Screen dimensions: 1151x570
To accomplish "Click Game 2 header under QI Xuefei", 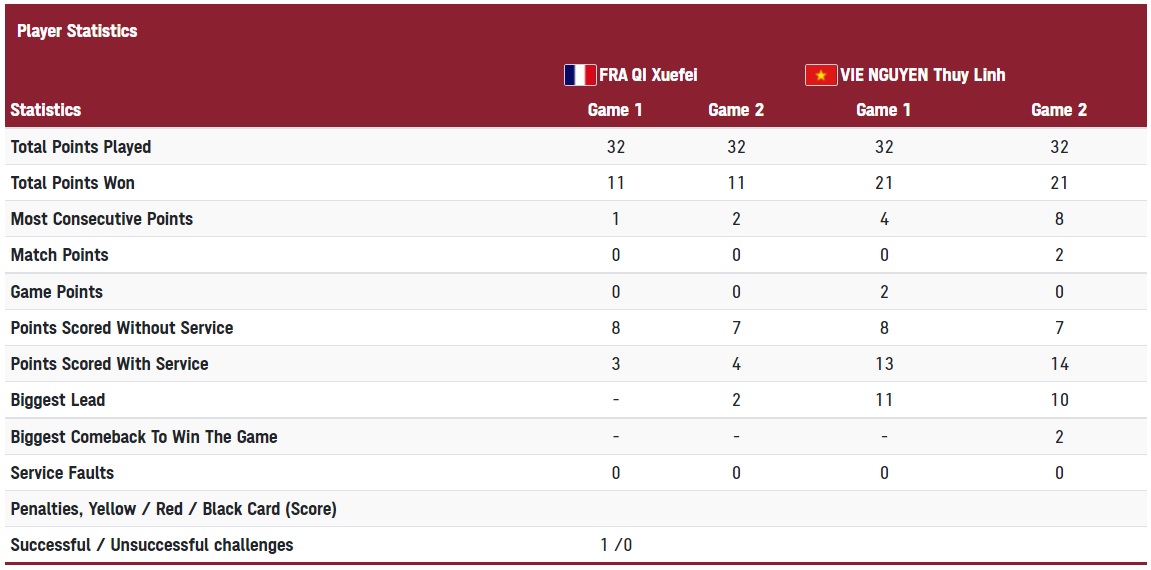I will coord(736,110).
